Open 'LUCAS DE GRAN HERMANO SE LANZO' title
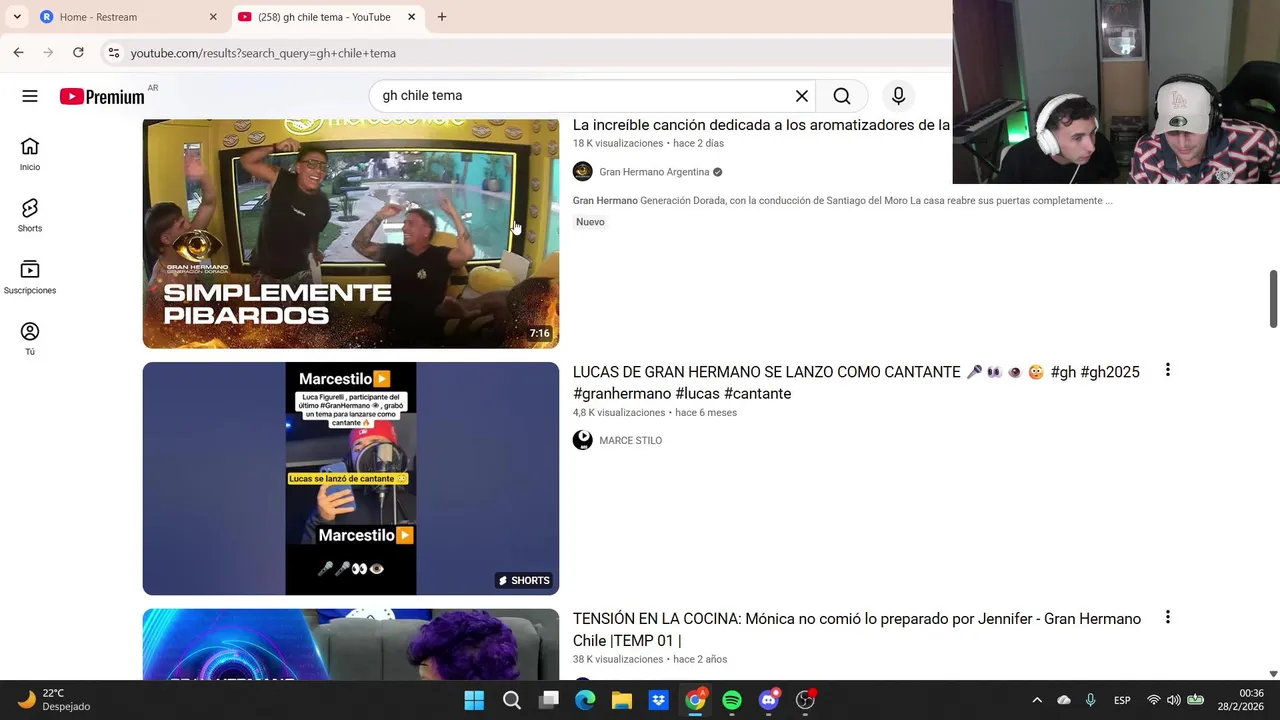Image resolution: width=1280 pixels, height=720 pixels. pyautogui.click(x=856, y=383)
